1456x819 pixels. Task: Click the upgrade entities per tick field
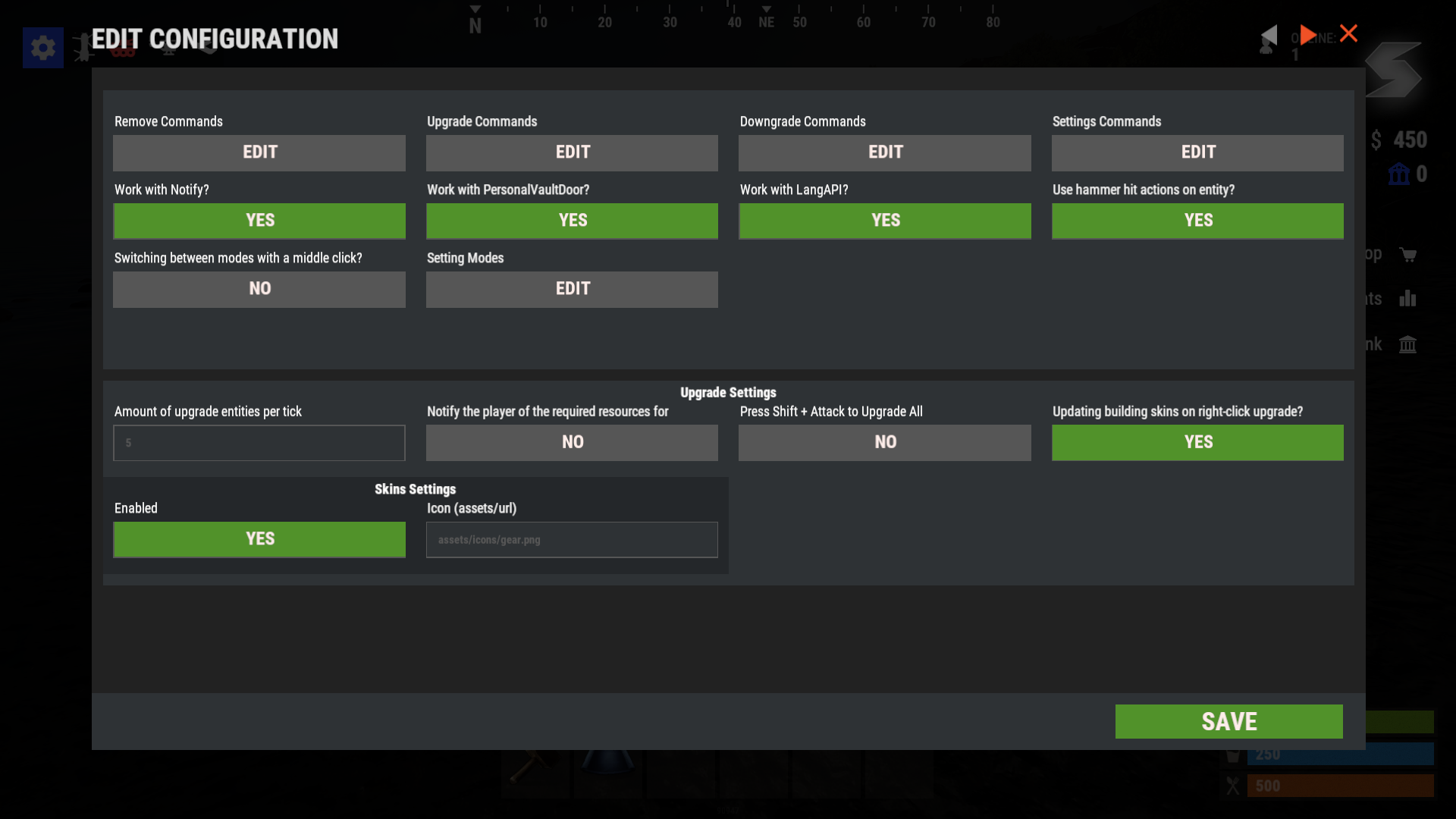259,443
